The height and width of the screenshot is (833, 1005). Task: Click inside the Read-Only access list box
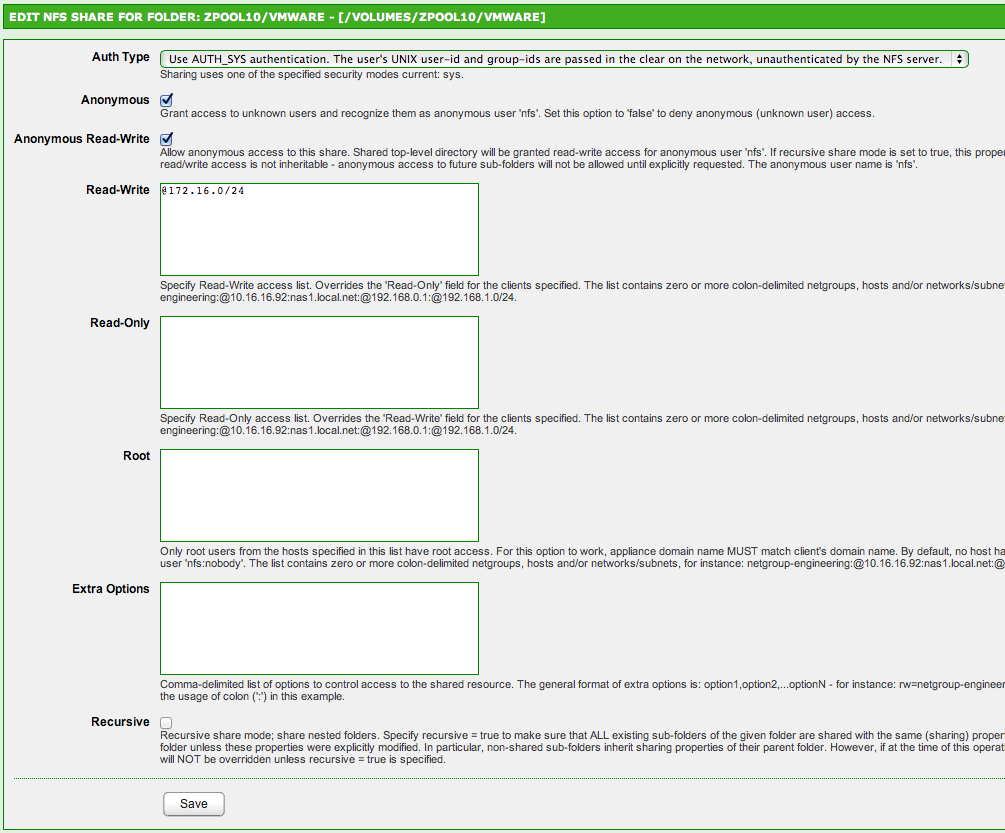click(x=319, y=362)
